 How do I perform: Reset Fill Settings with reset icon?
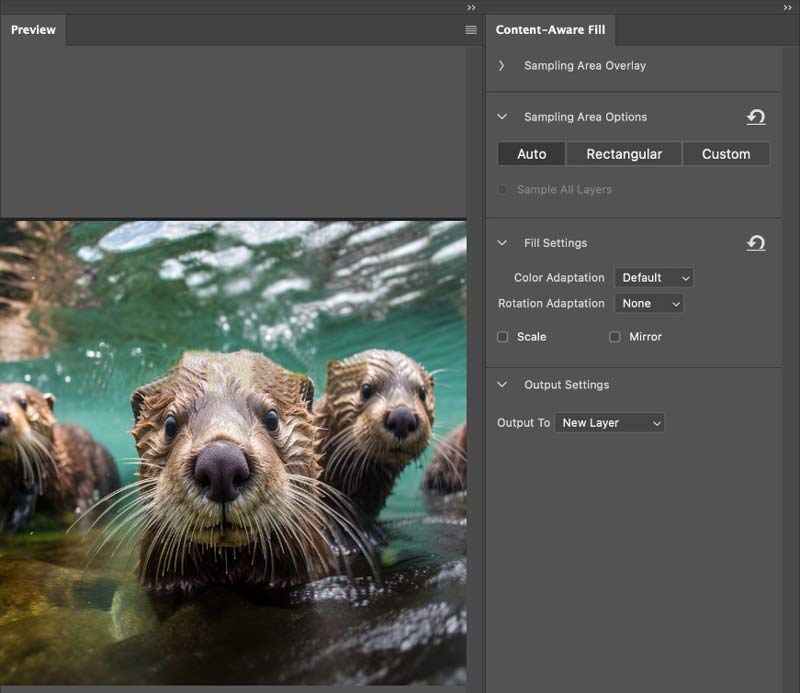click(x=756, y=243)
